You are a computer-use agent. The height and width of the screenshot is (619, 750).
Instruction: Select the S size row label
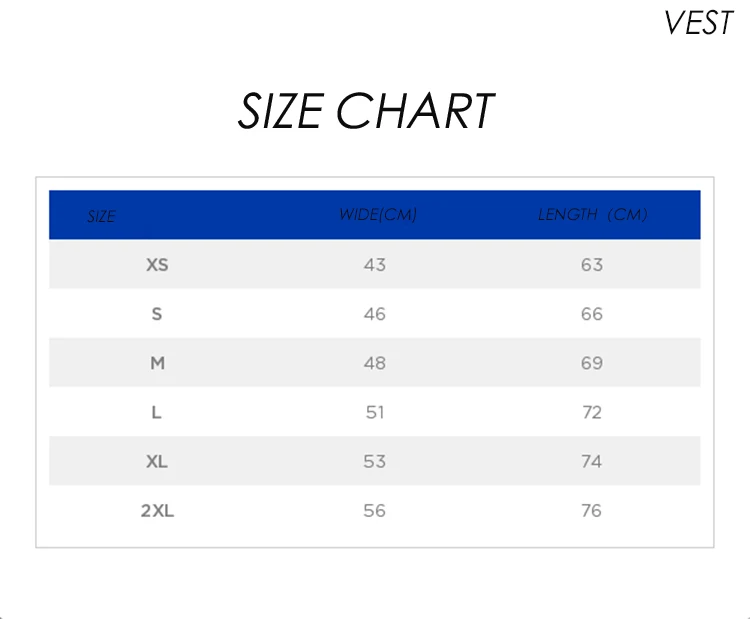157,314
